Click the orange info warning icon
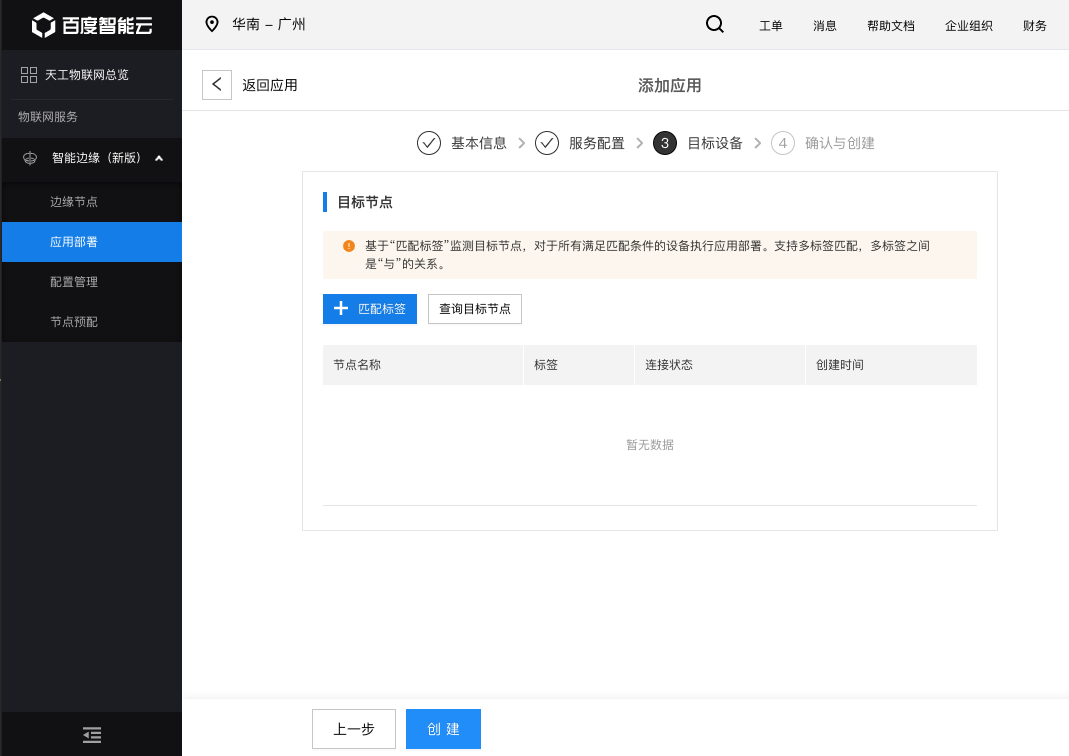Screen dimensions: 1069x756 pos(349,246)
